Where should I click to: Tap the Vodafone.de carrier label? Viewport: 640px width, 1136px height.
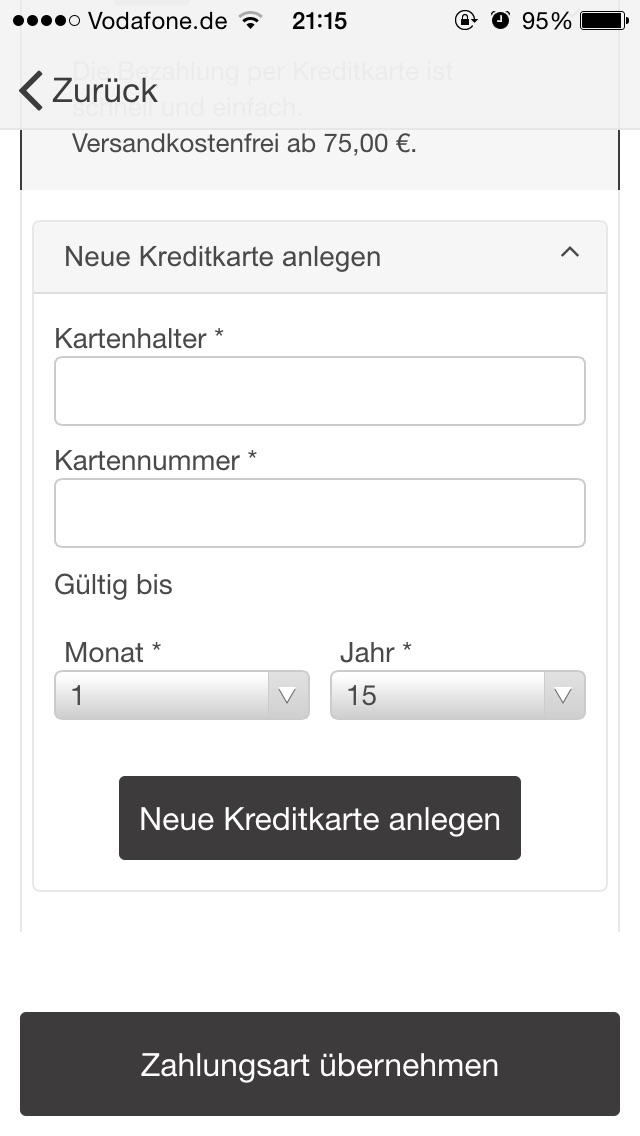click(x=158, y=21)
